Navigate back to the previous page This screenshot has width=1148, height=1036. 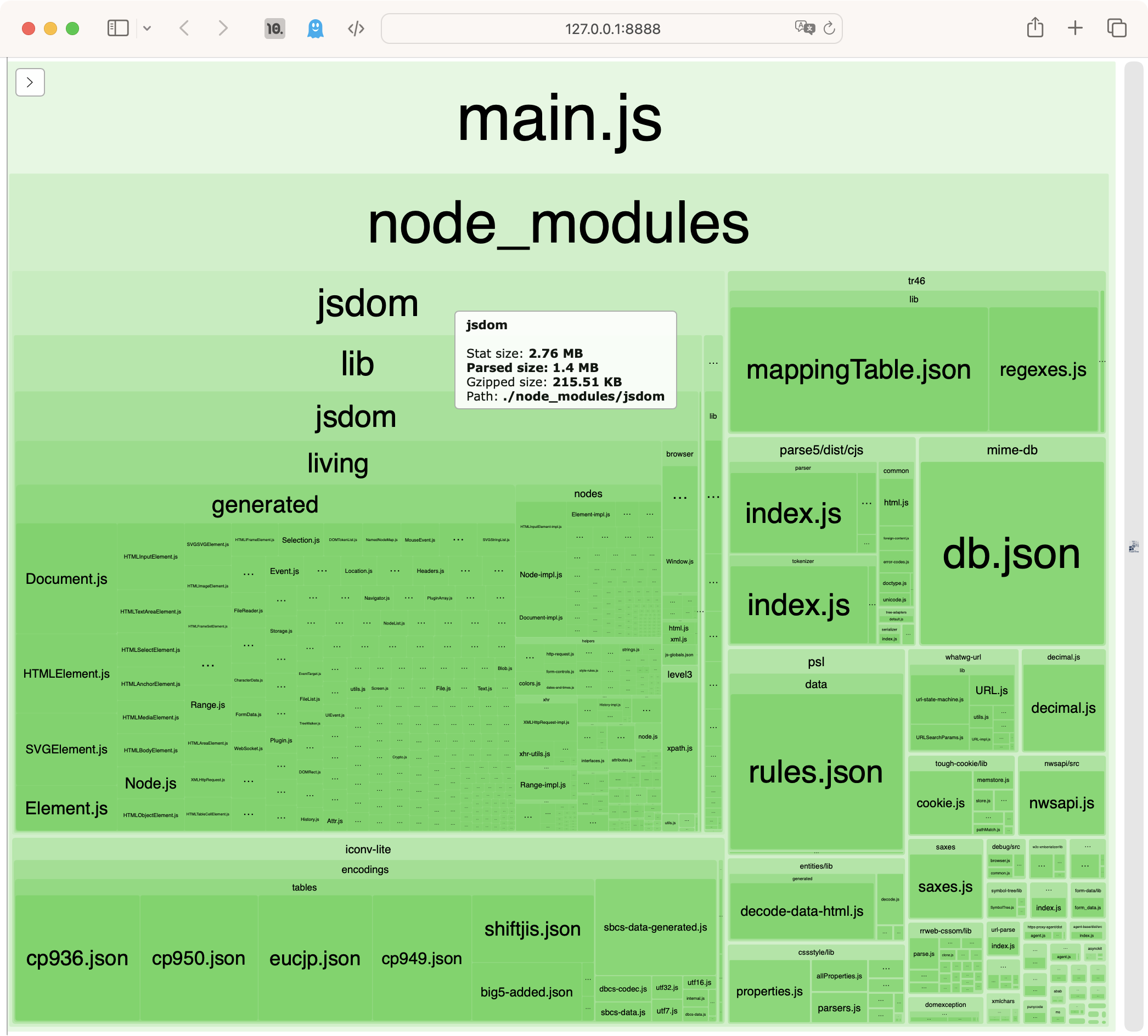[x=184, y=28]
